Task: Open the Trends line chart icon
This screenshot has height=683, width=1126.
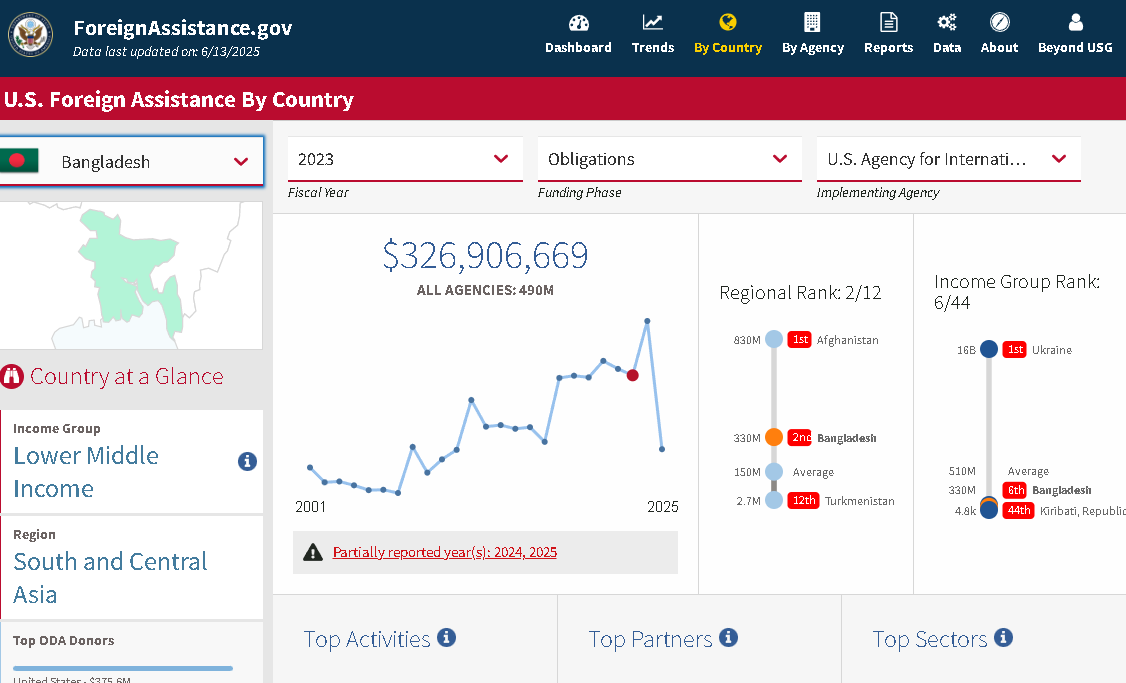Action: click(653, 22)
